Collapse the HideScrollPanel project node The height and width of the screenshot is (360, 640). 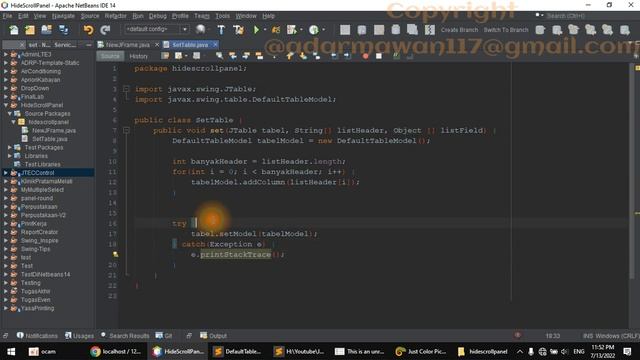[x=6, y=105]
